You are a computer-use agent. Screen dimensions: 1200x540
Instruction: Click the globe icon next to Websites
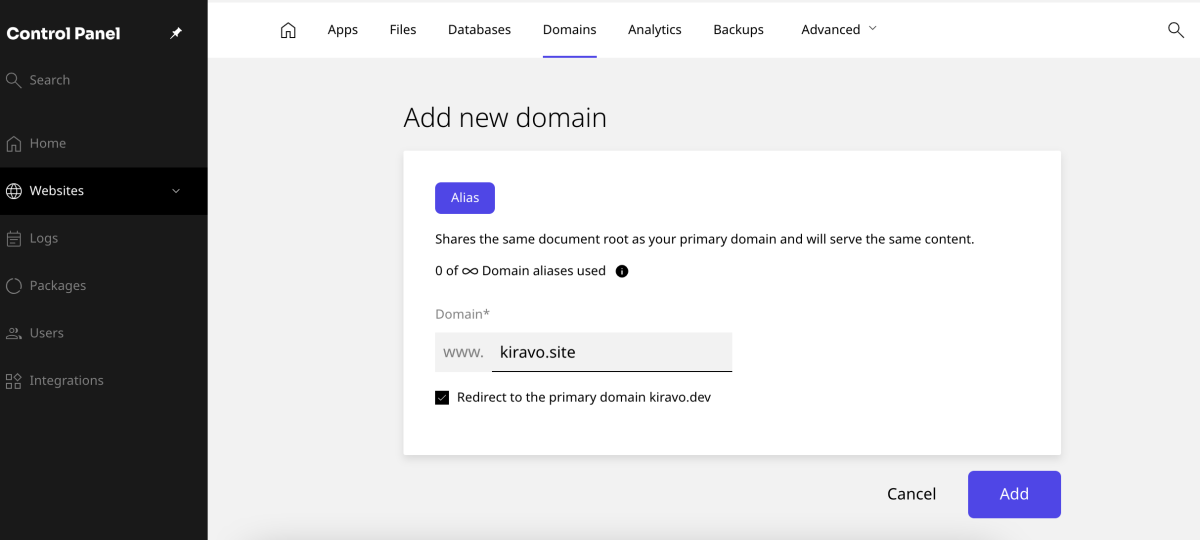[x=14, y=191]
